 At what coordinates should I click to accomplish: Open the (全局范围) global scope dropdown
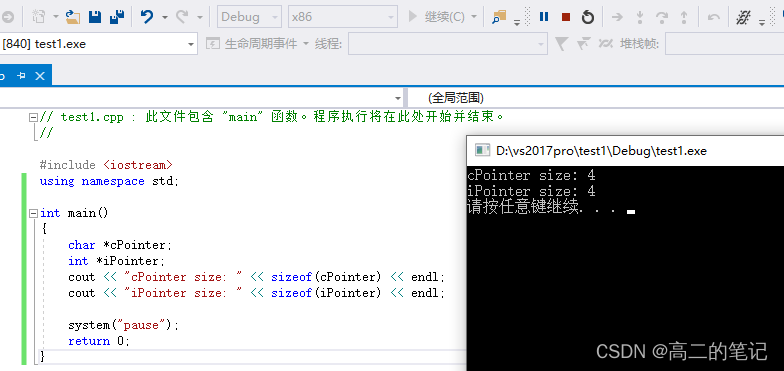pos(596,98)
